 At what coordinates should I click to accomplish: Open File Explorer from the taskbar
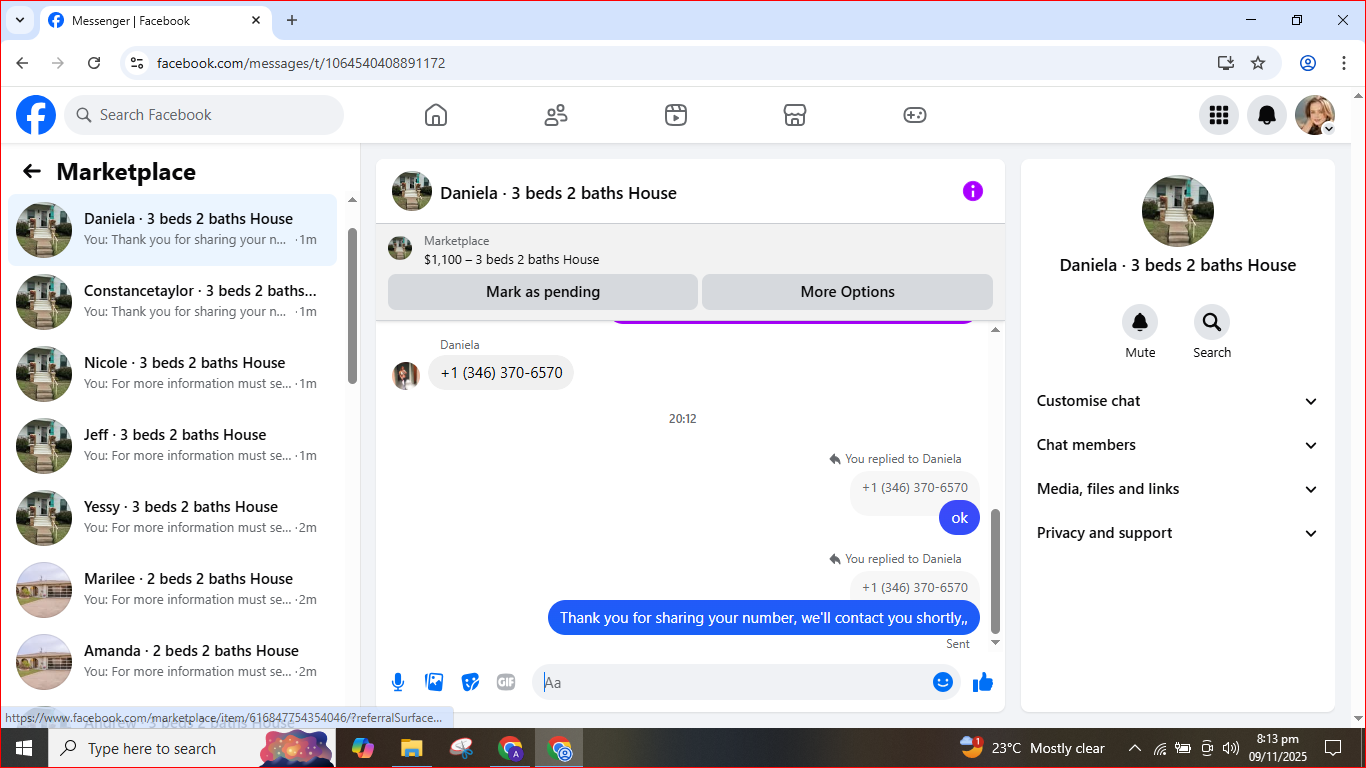411,748
